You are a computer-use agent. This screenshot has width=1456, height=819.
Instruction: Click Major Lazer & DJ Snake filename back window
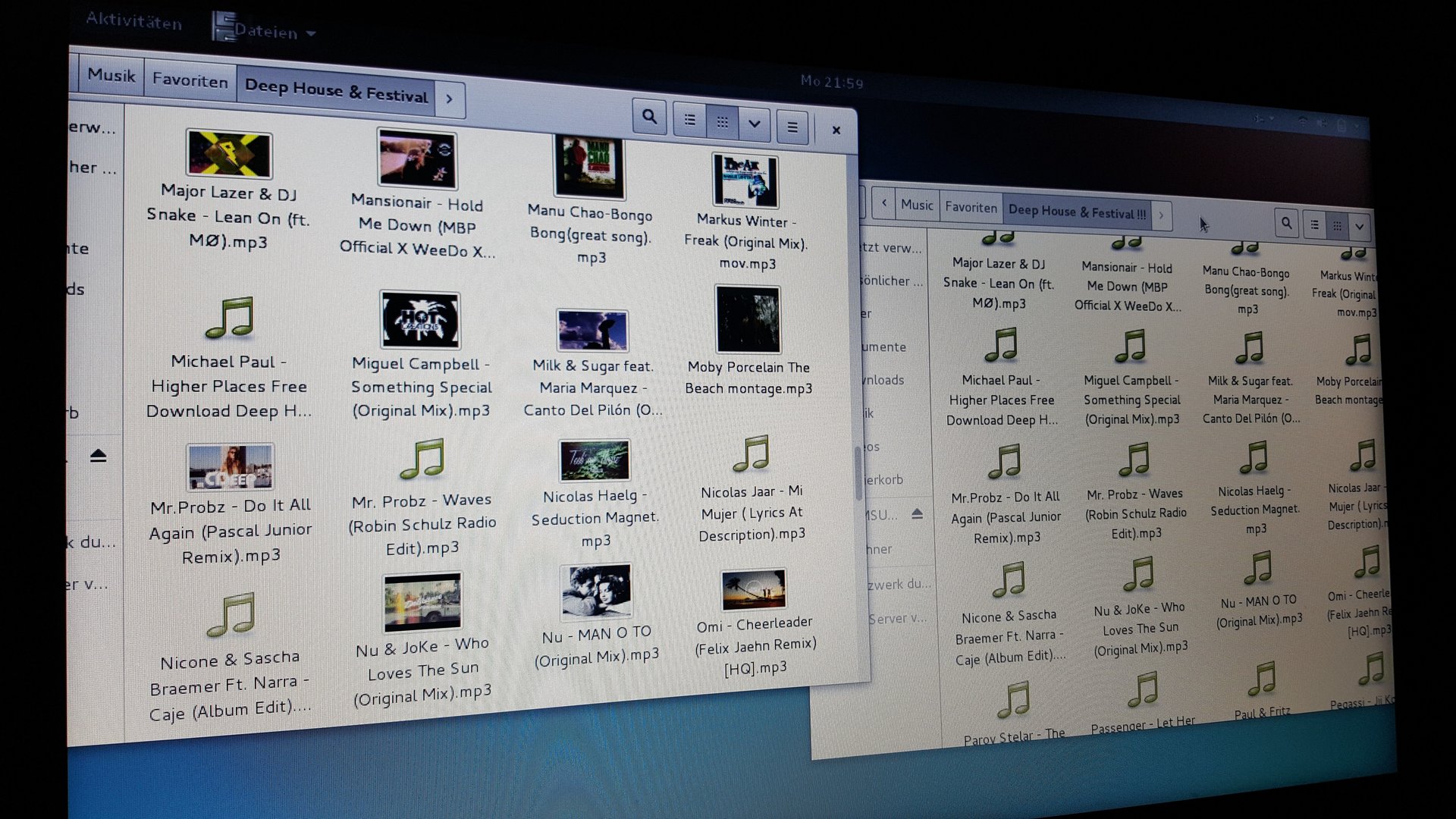click(999, 284)
